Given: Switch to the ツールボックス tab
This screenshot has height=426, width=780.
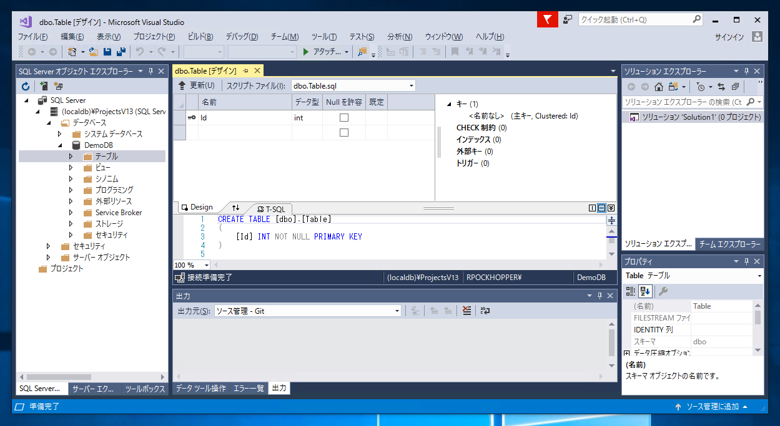Looking at the screenshot, I should 145,389.
